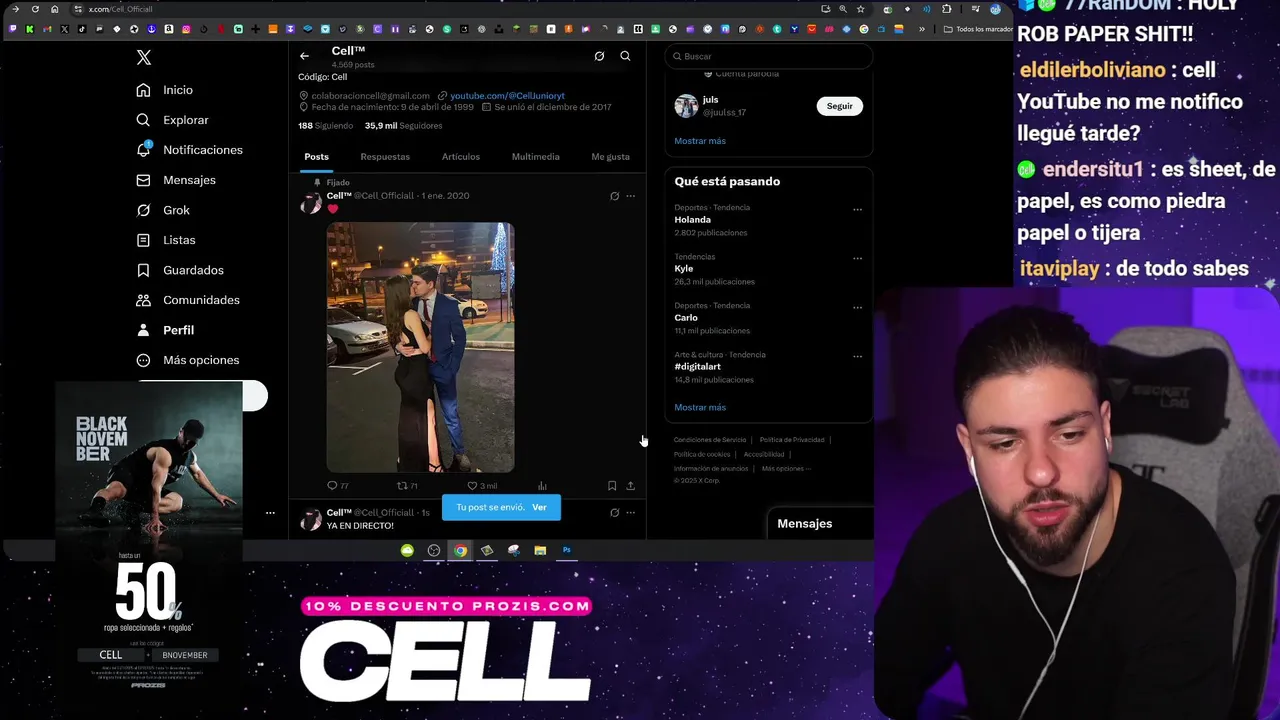
Task: Click the Guardados bookmark icon in the sidebar
Action: [x=143, y=270]
